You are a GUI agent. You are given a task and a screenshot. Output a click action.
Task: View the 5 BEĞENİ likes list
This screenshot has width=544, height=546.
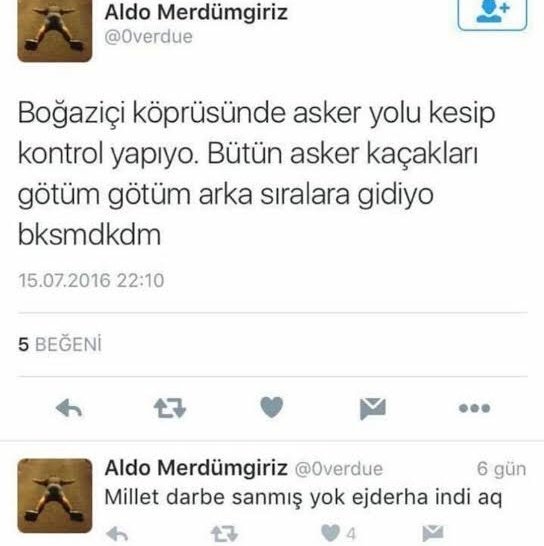60,344
